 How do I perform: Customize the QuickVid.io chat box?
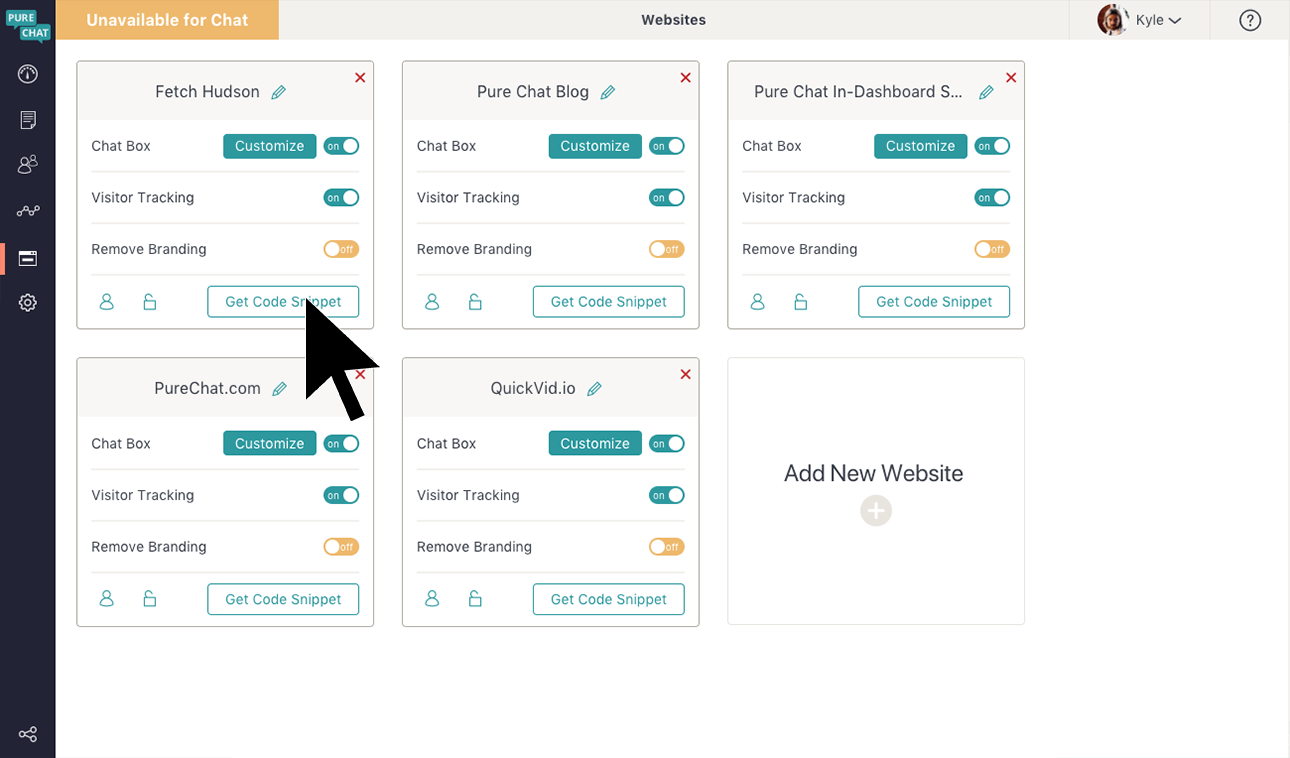pyautogui.click(x=595, y=444)
